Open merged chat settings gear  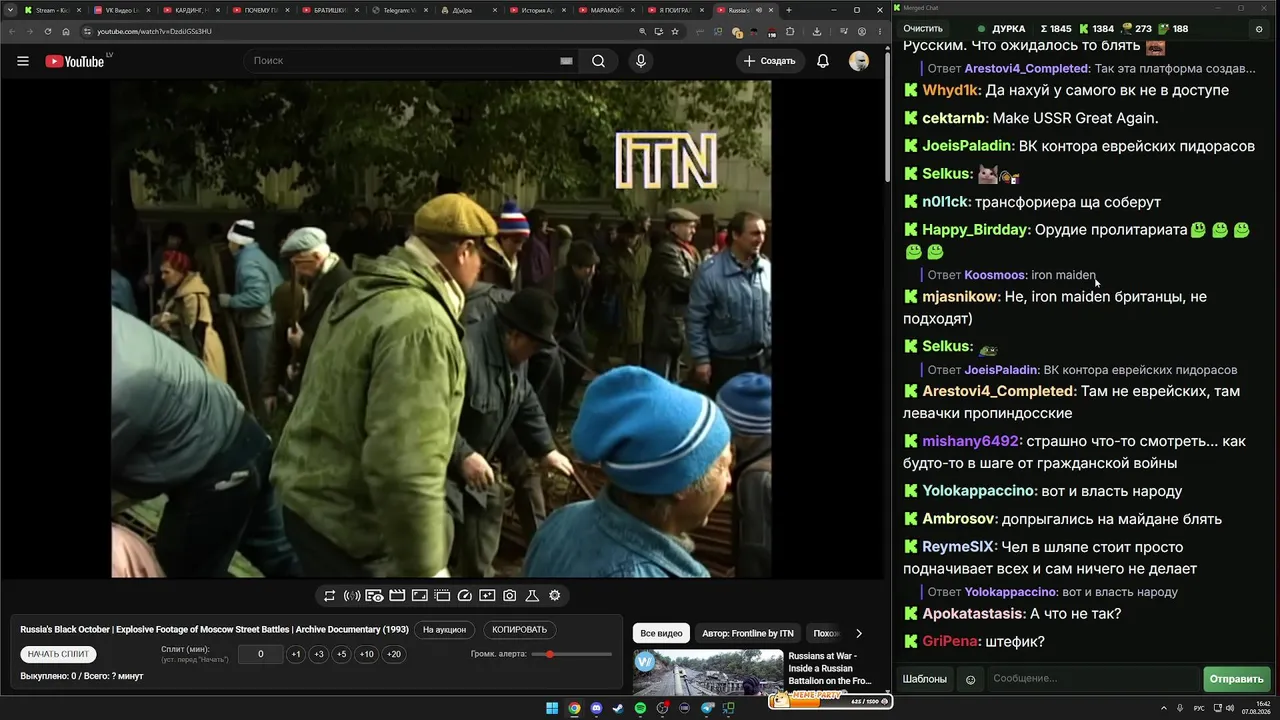point(1259,29)
